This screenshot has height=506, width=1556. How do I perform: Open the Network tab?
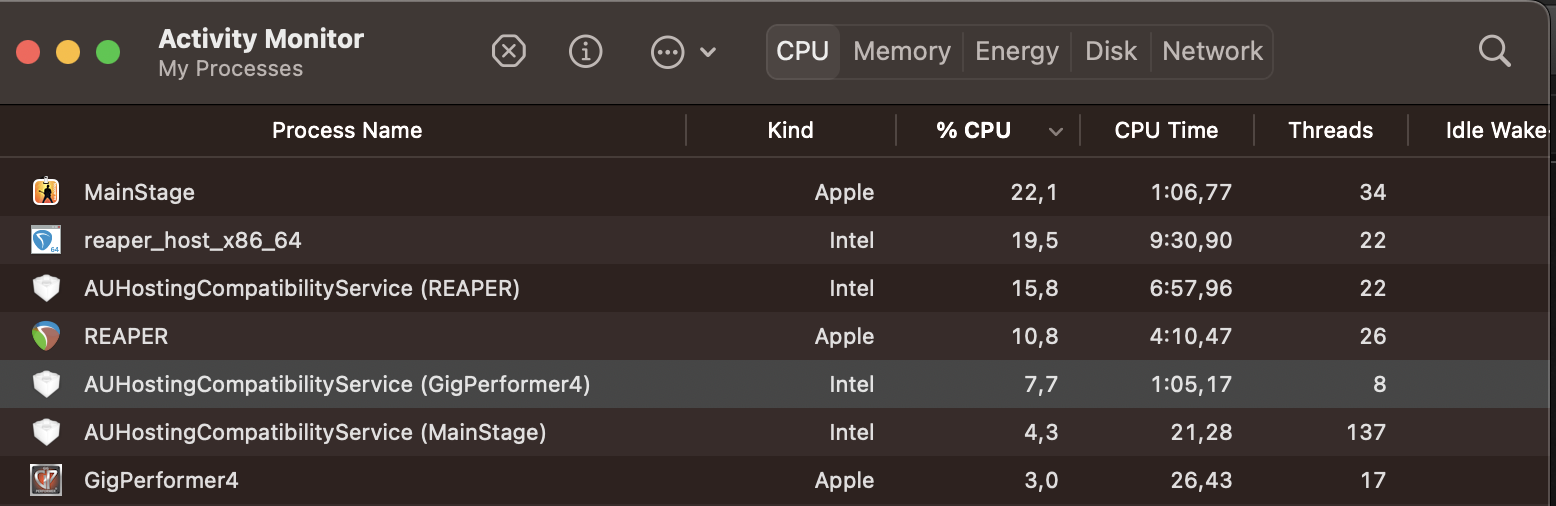(x=1213, y=51)
